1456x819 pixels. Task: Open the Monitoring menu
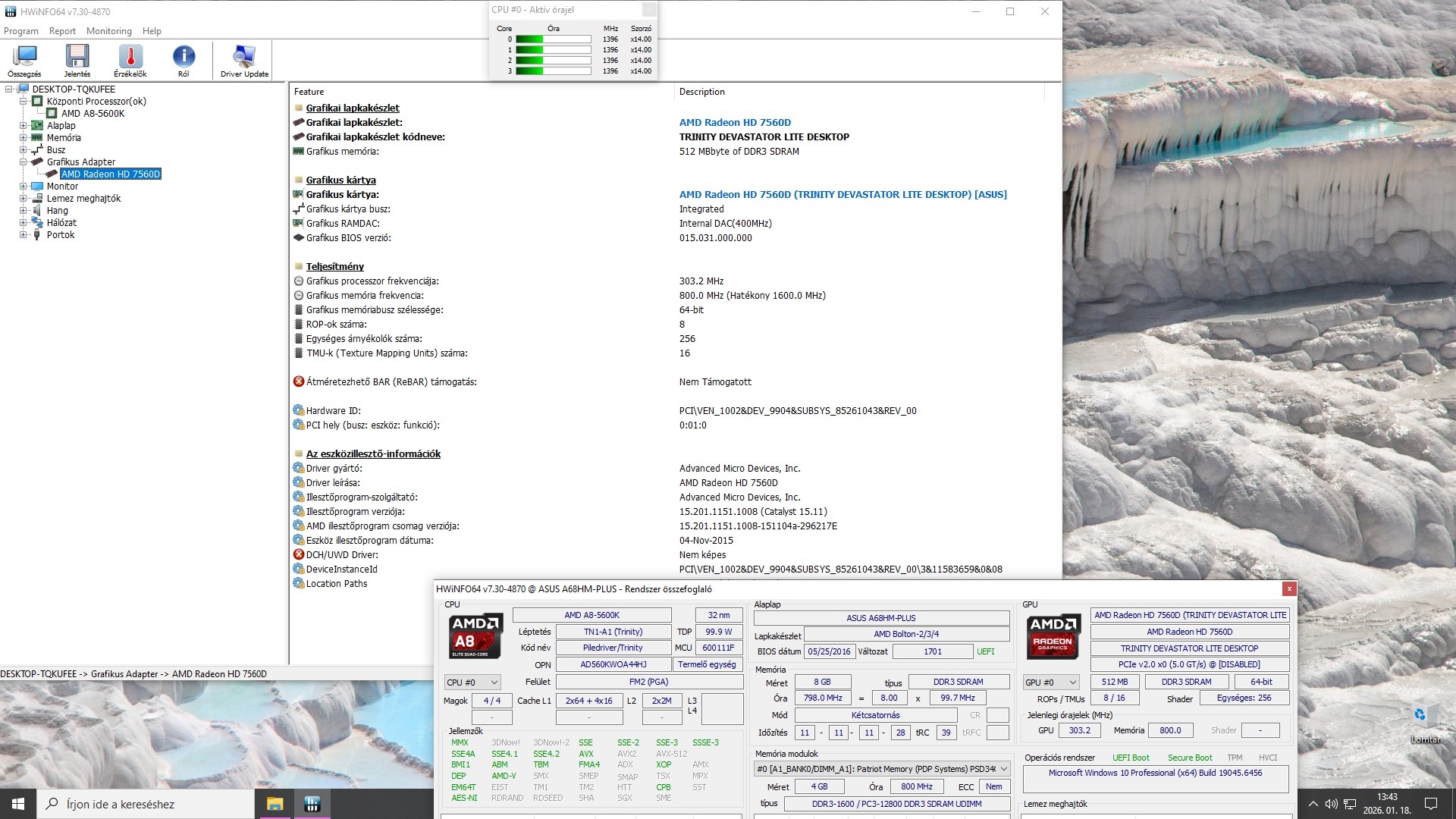pyautogui.click(x=108, y=31)
